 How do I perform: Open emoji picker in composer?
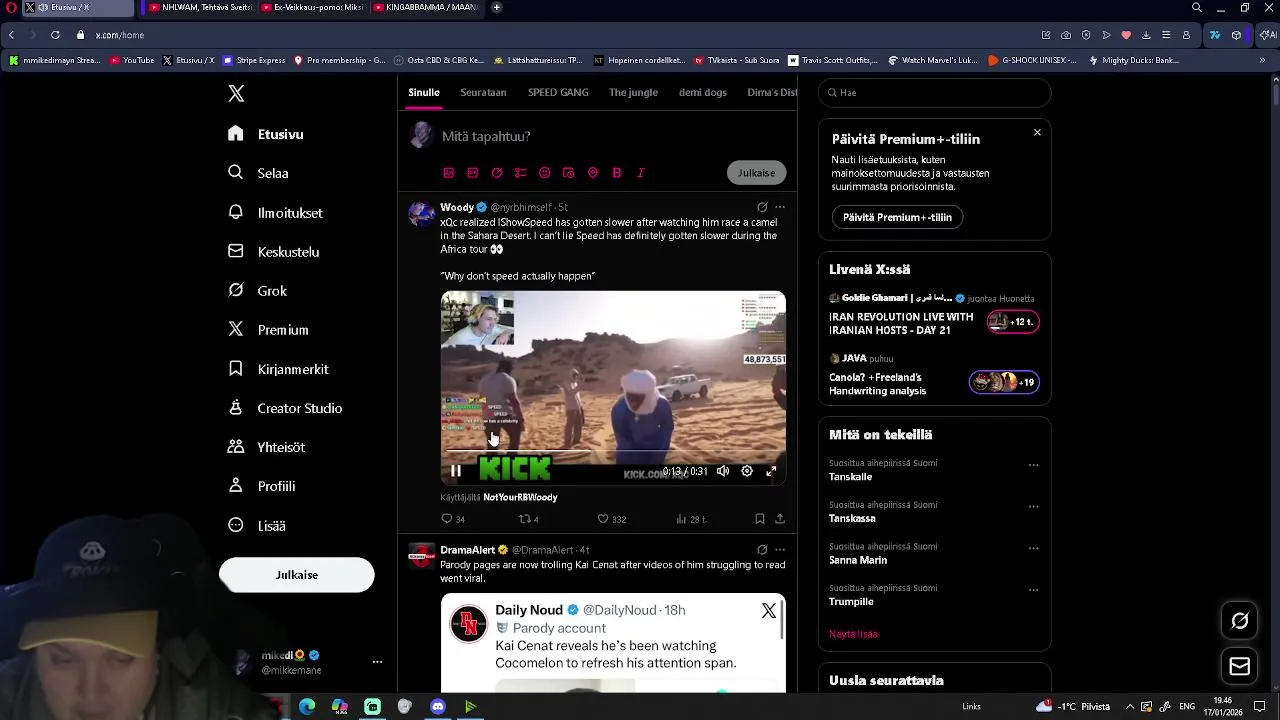545,173
